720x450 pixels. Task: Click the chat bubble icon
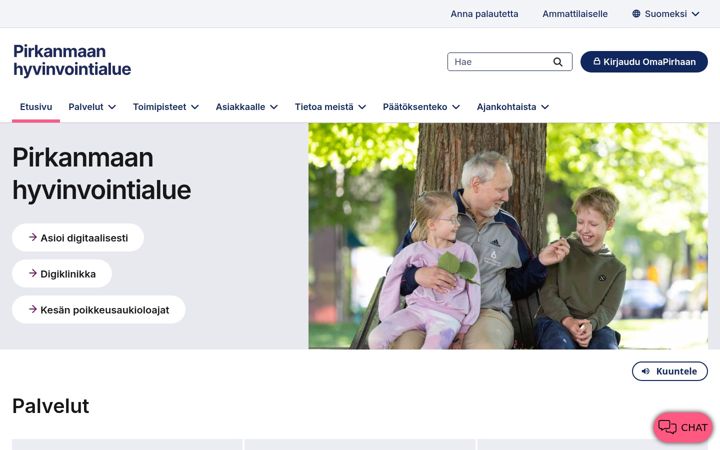[x=667, y=427]
